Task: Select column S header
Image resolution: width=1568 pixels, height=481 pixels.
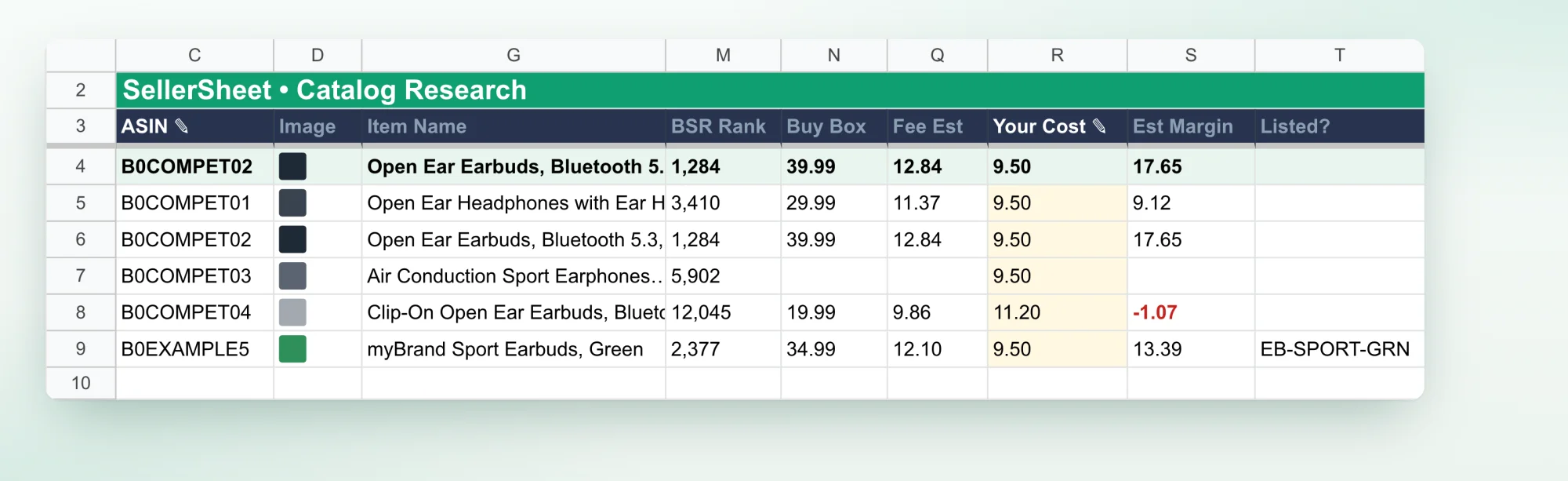Action: (x=1191, y=55)
